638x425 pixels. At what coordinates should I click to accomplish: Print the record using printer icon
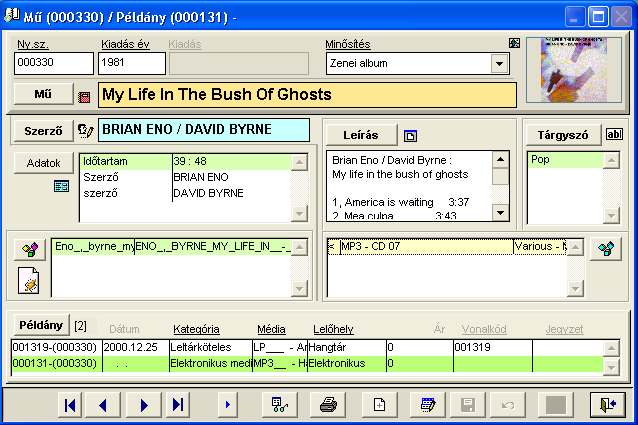(328, 405)
